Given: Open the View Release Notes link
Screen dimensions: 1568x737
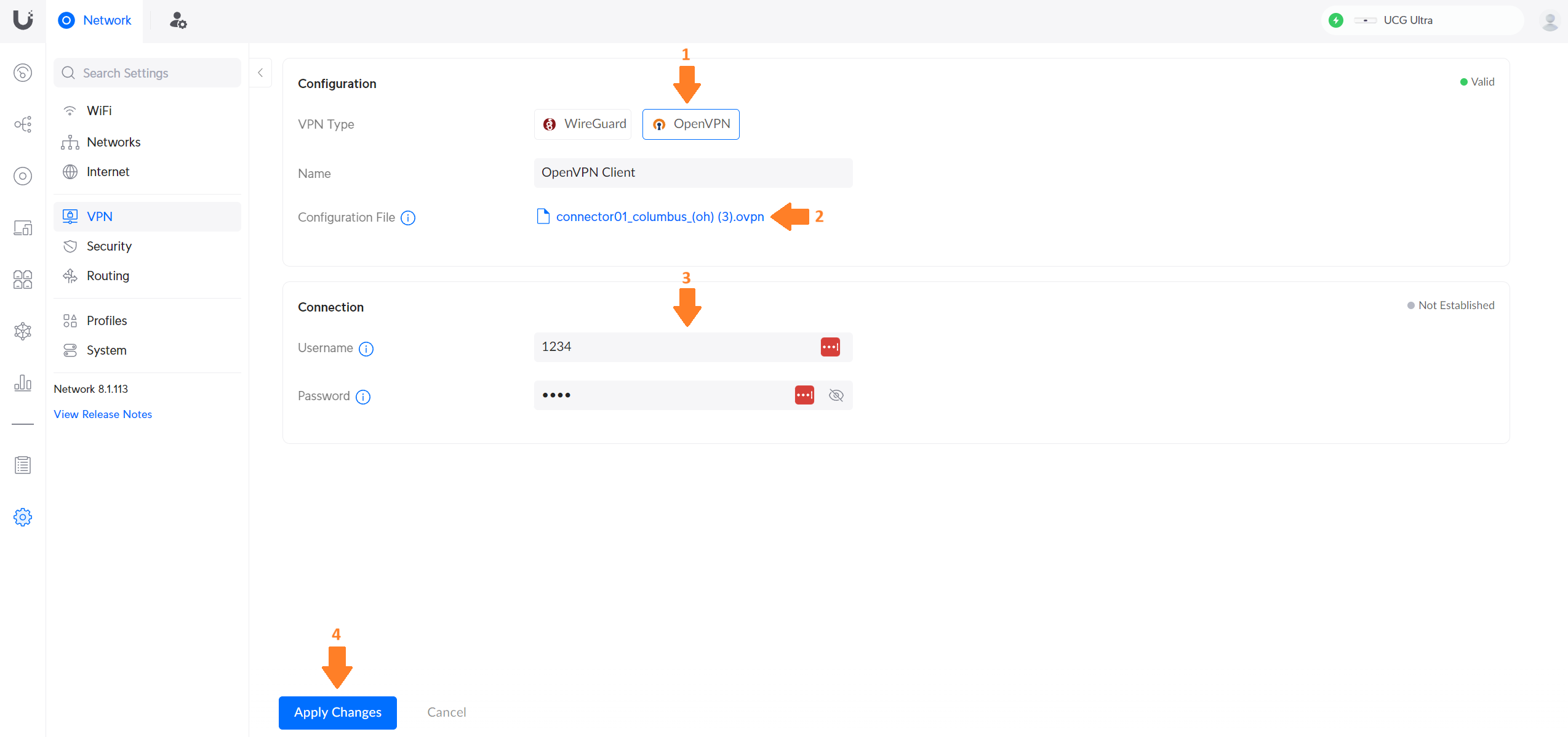Looking at the screenshot, I should tap(103, 414).
